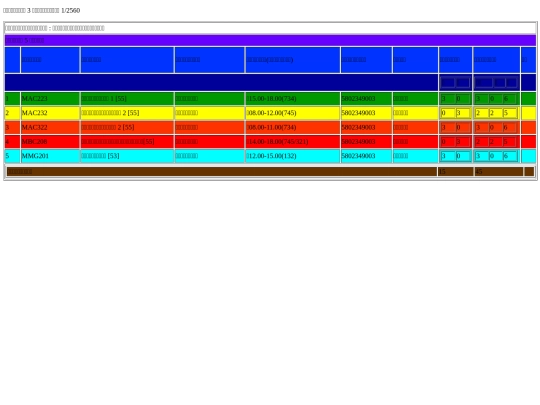Click row number 3 in the orange row
The height and width of the screenshot is (405, 540).
[7, 127]
